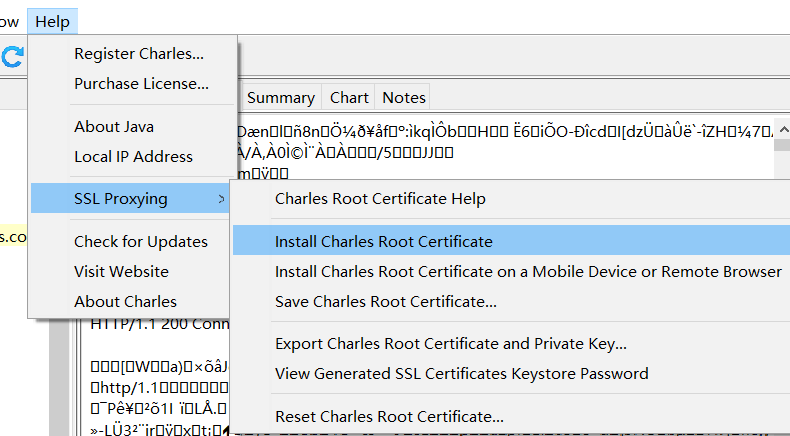This screenshot has width=790, height=436.
Task: Click the refresh arrow toolbar icon
Action: point(12,56)
